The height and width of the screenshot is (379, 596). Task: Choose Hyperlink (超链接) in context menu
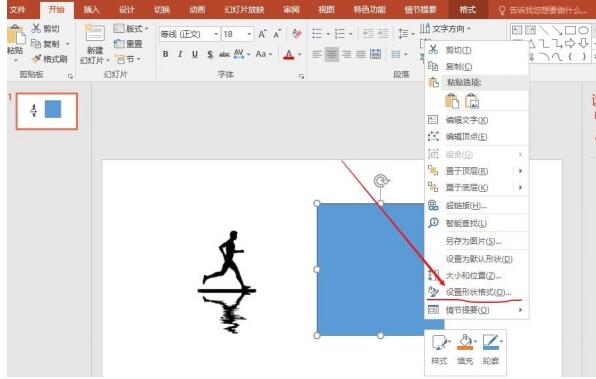477,206
